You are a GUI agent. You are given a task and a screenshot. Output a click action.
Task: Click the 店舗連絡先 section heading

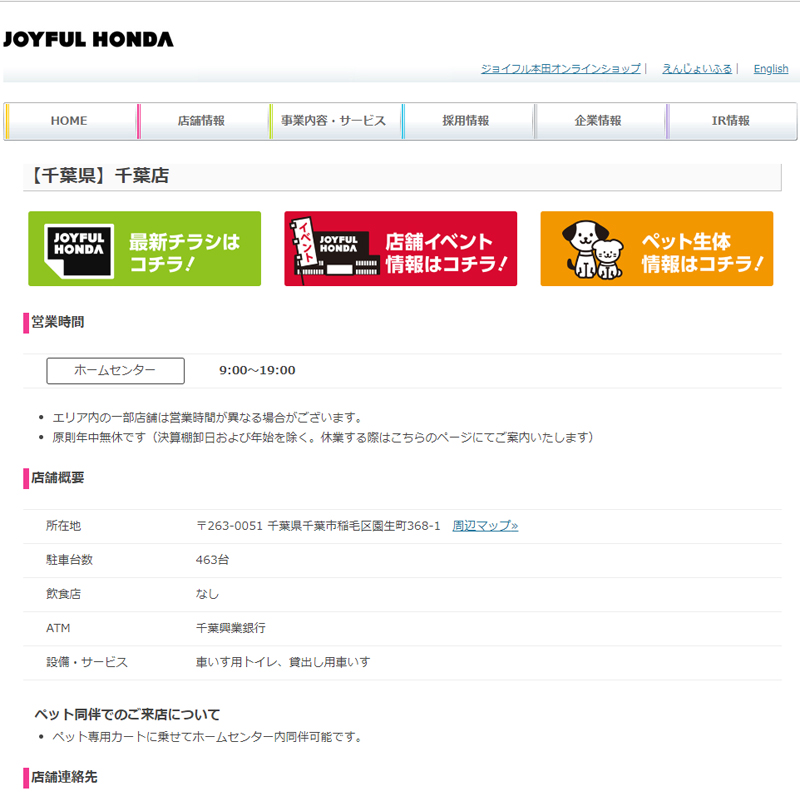click(x=64, y=778)
